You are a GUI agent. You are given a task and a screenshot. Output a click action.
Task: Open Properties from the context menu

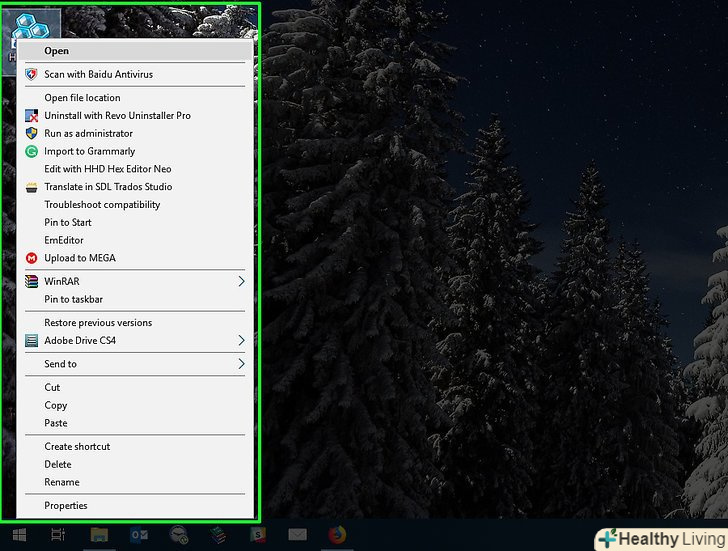coord(66,506)
